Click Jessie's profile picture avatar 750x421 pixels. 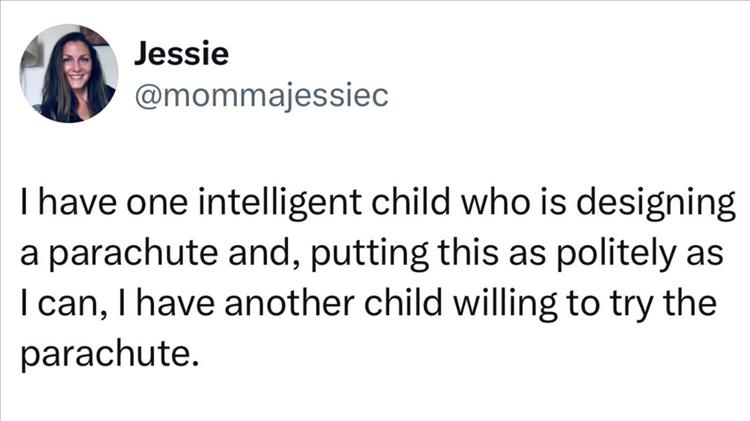pos(69,73)
